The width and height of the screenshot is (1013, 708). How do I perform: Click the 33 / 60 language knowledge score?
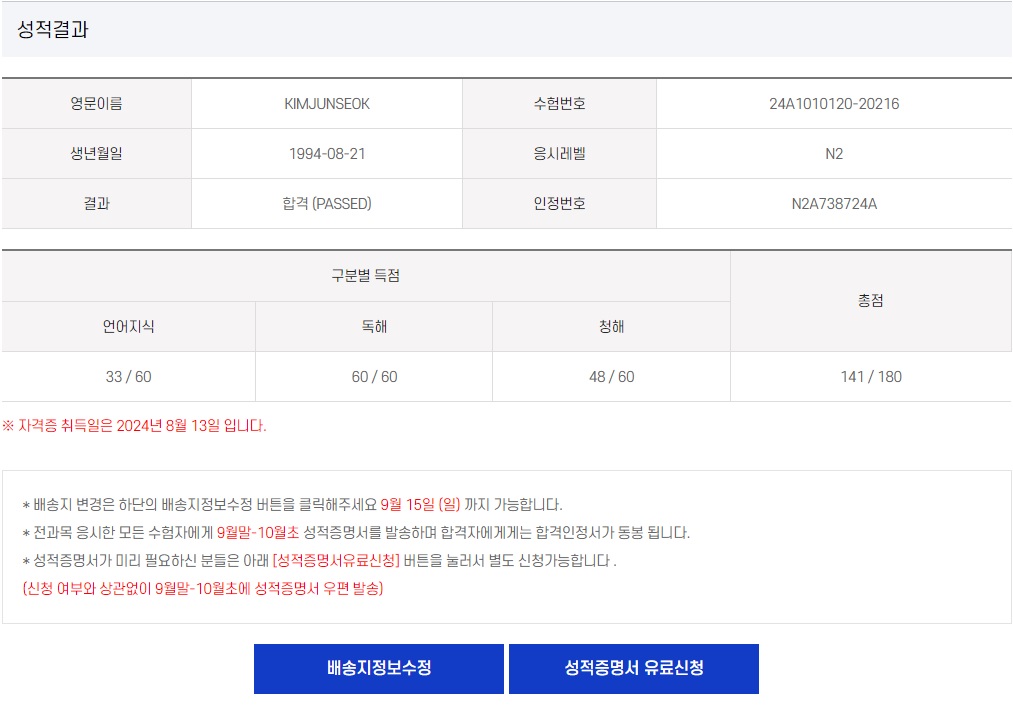tap(128, 377)
